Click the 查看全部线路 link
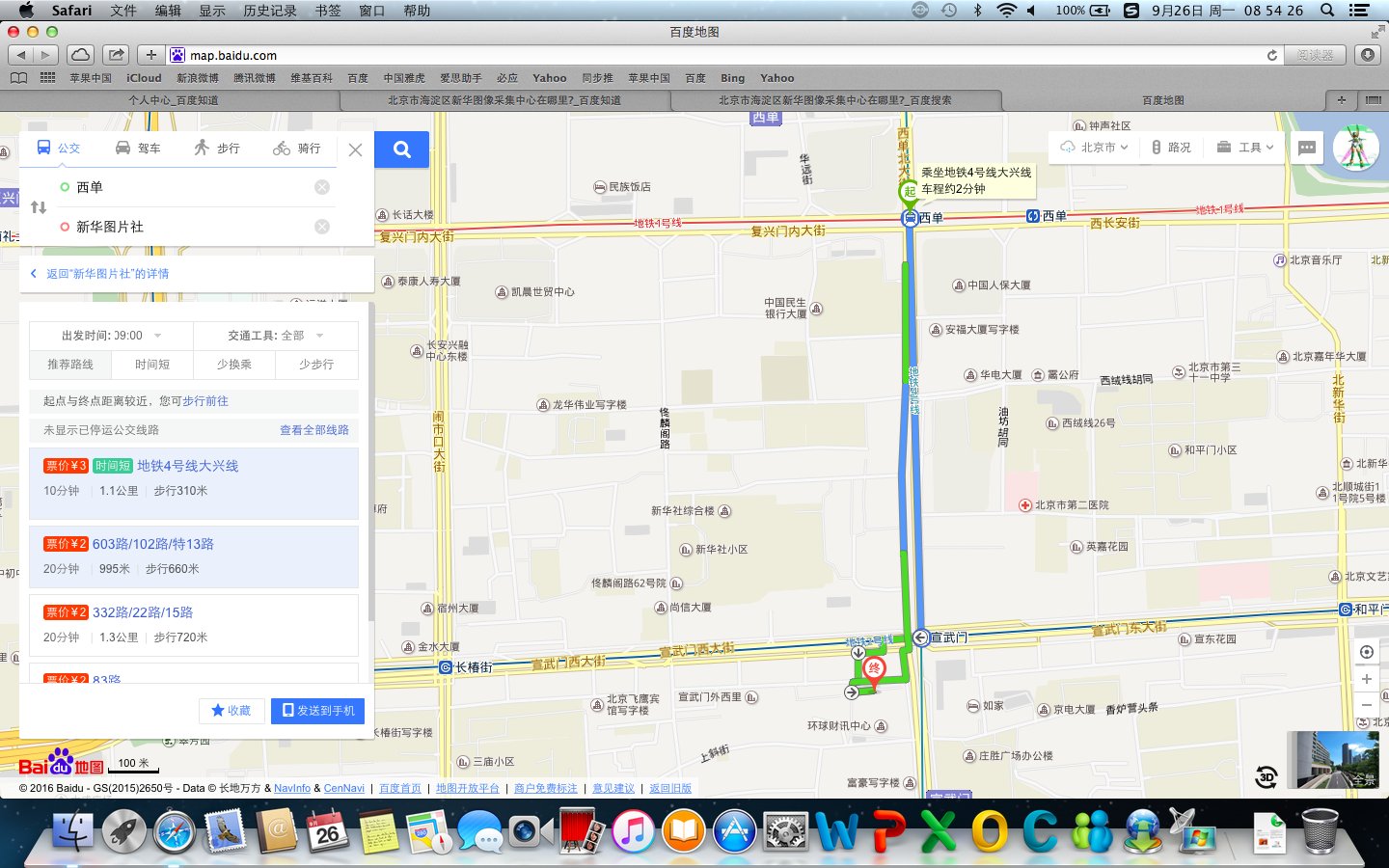Image resolution: width=1389 pixels, height=868 pixels. pos(314,430)
